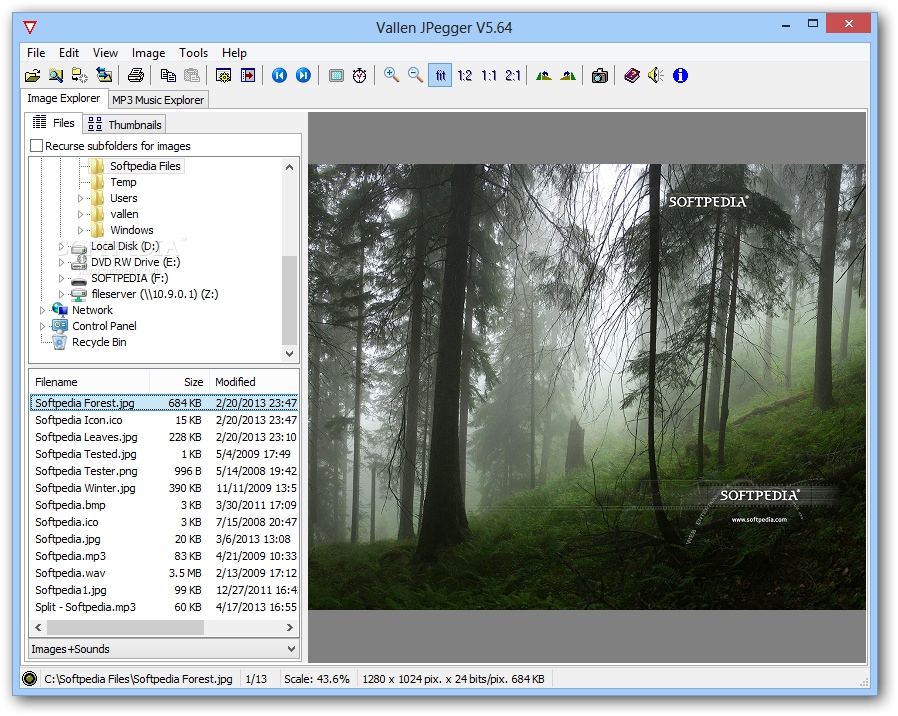
Task: Expand the fileserver (Z:) network drive node
Action: pos(61,294)
